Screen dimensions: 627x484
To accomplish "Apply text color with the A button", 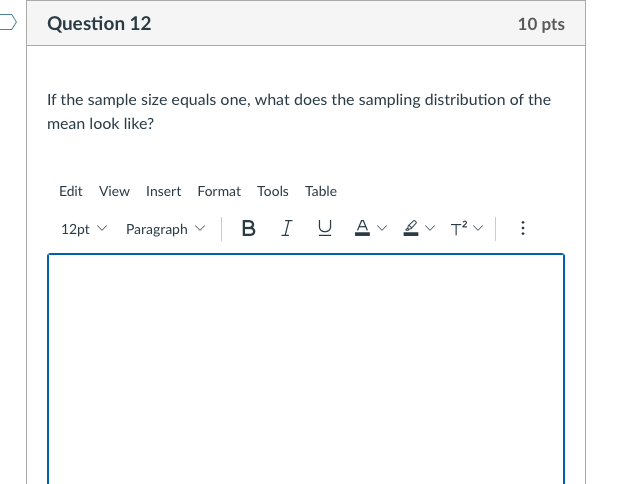I will 362,229.
